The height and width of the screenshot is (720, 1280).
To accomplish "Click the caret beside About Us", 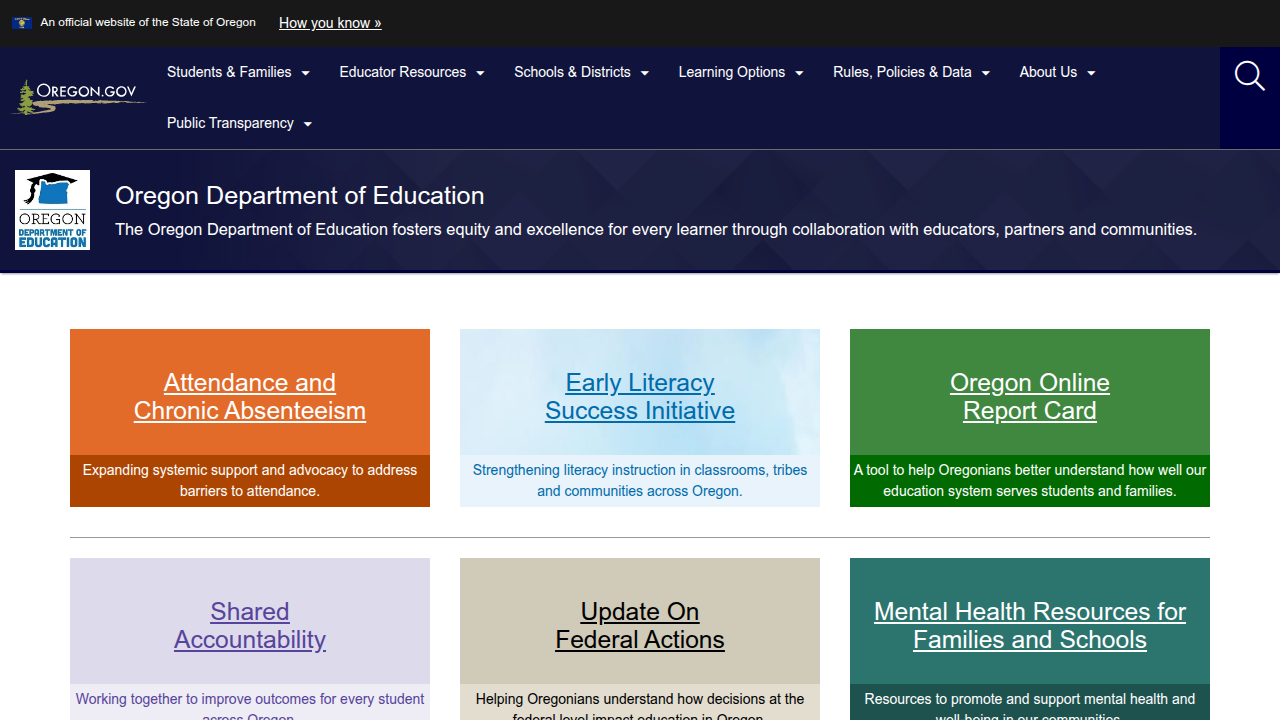I will click(x=1091, y=73).
